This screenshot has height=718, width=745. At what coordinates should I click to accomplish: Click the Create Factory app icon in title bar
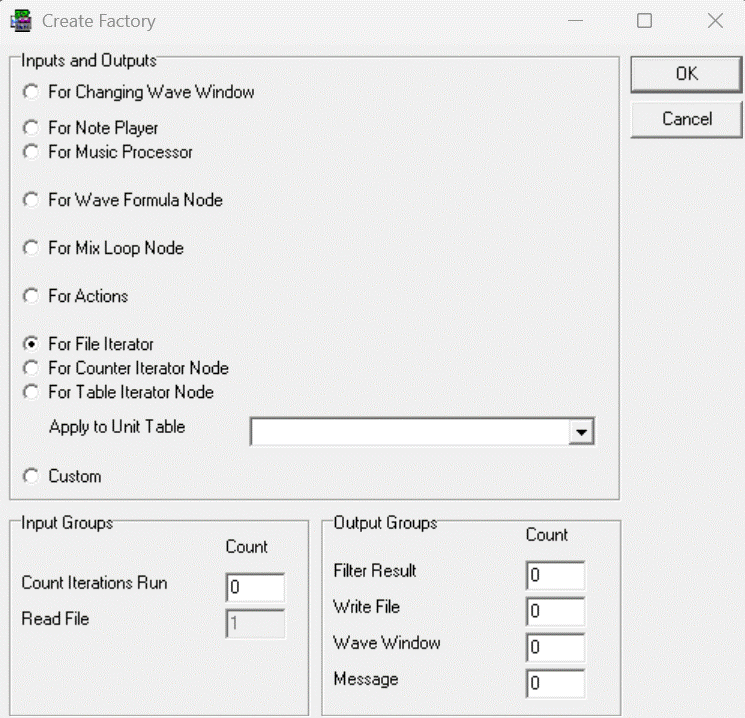coord(20,20)
